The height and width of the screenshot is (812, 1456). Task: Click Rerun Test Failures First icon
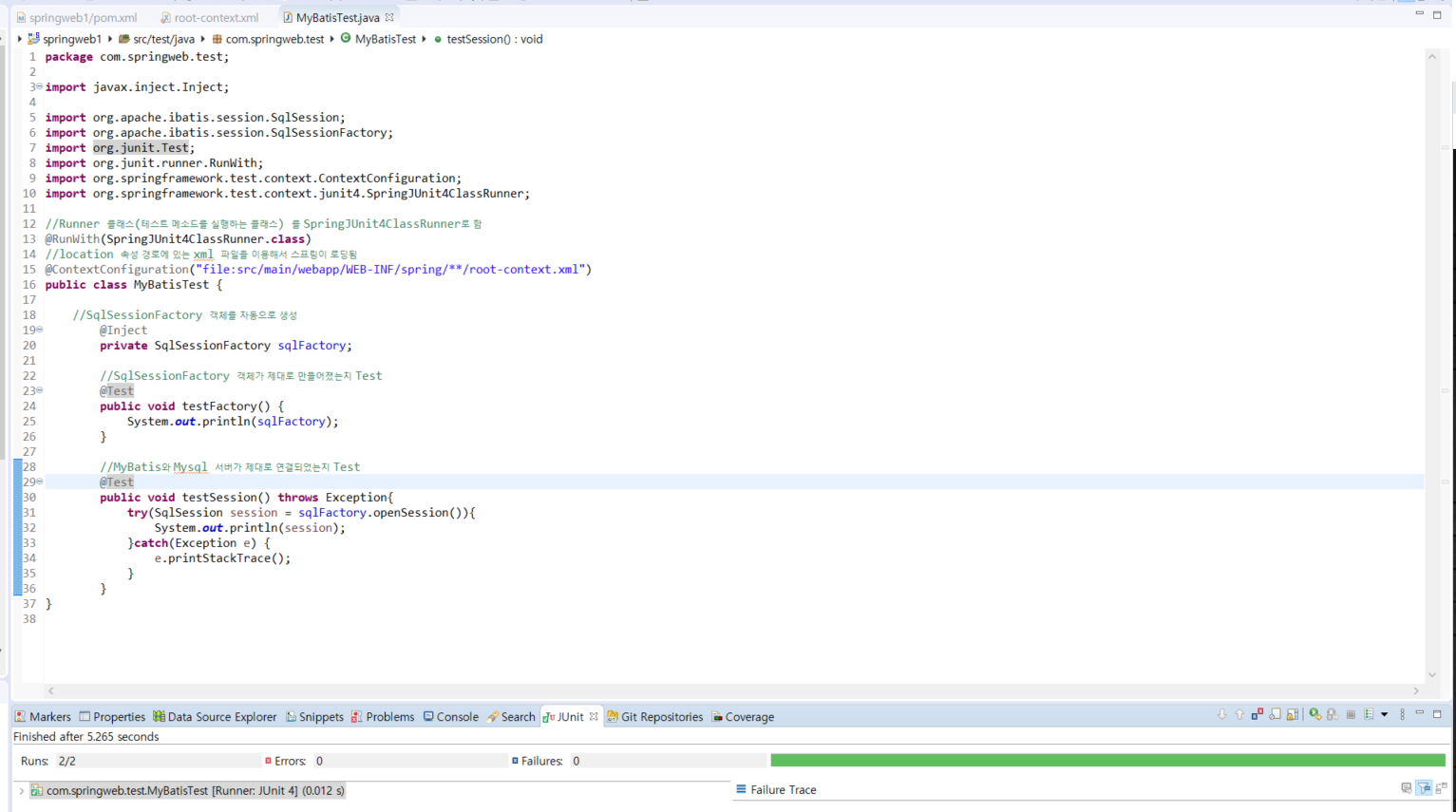1333,714
